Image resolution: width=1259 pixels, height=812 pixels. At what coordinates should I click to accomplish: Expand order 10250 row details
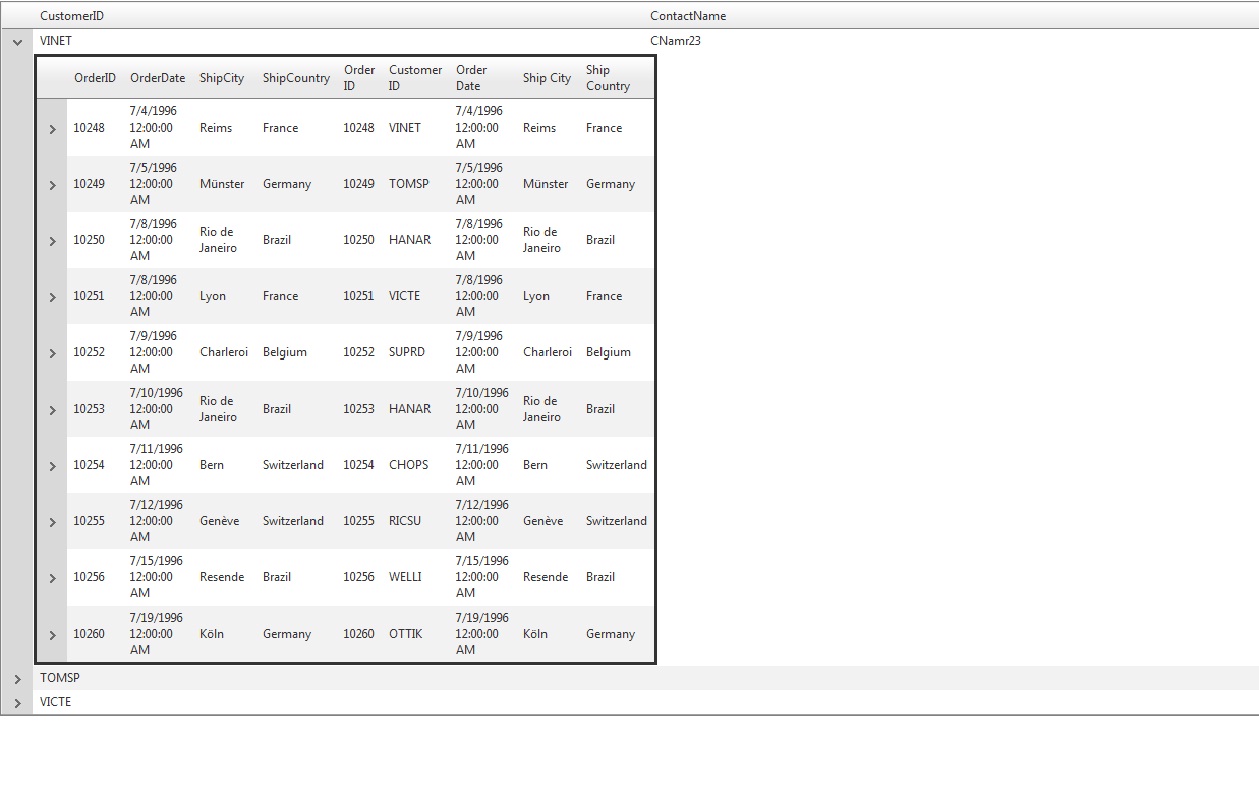pos(52,240)
